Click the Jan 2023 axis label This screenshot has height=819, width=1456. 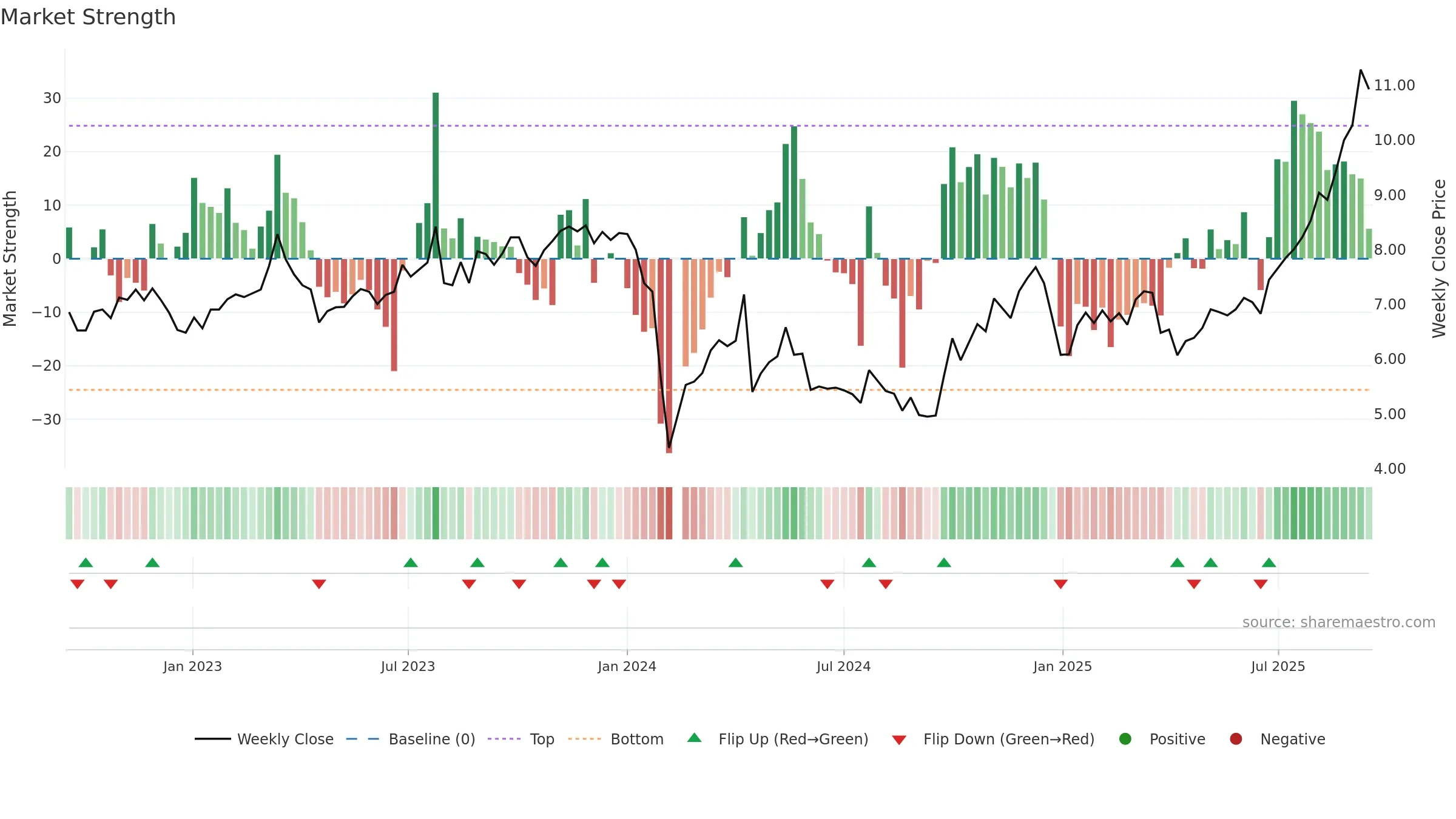coord(192,666)
